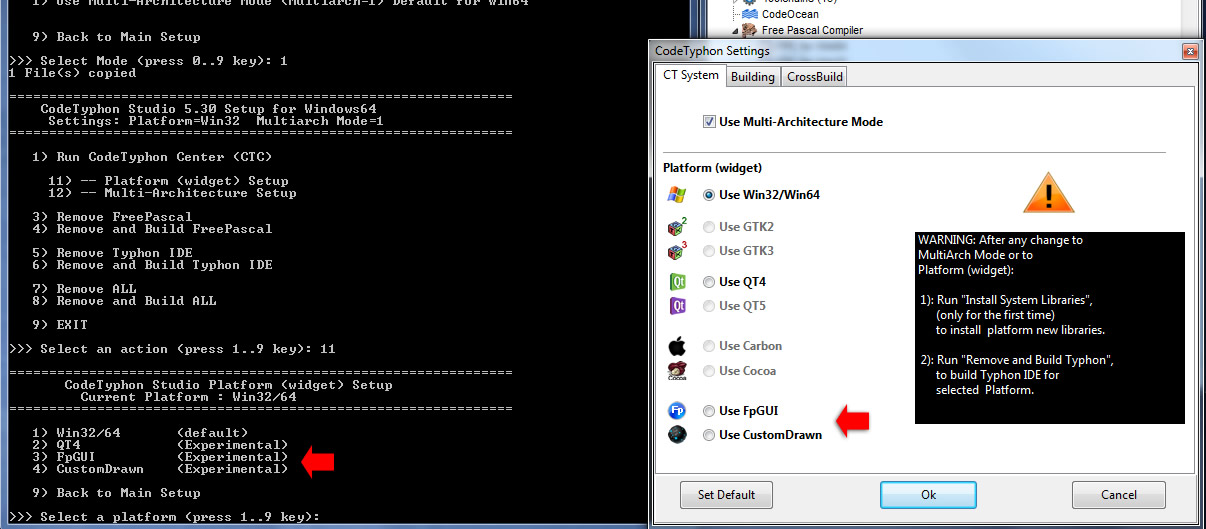Click the CodeOcean wave icon

[x=752, y=14]
